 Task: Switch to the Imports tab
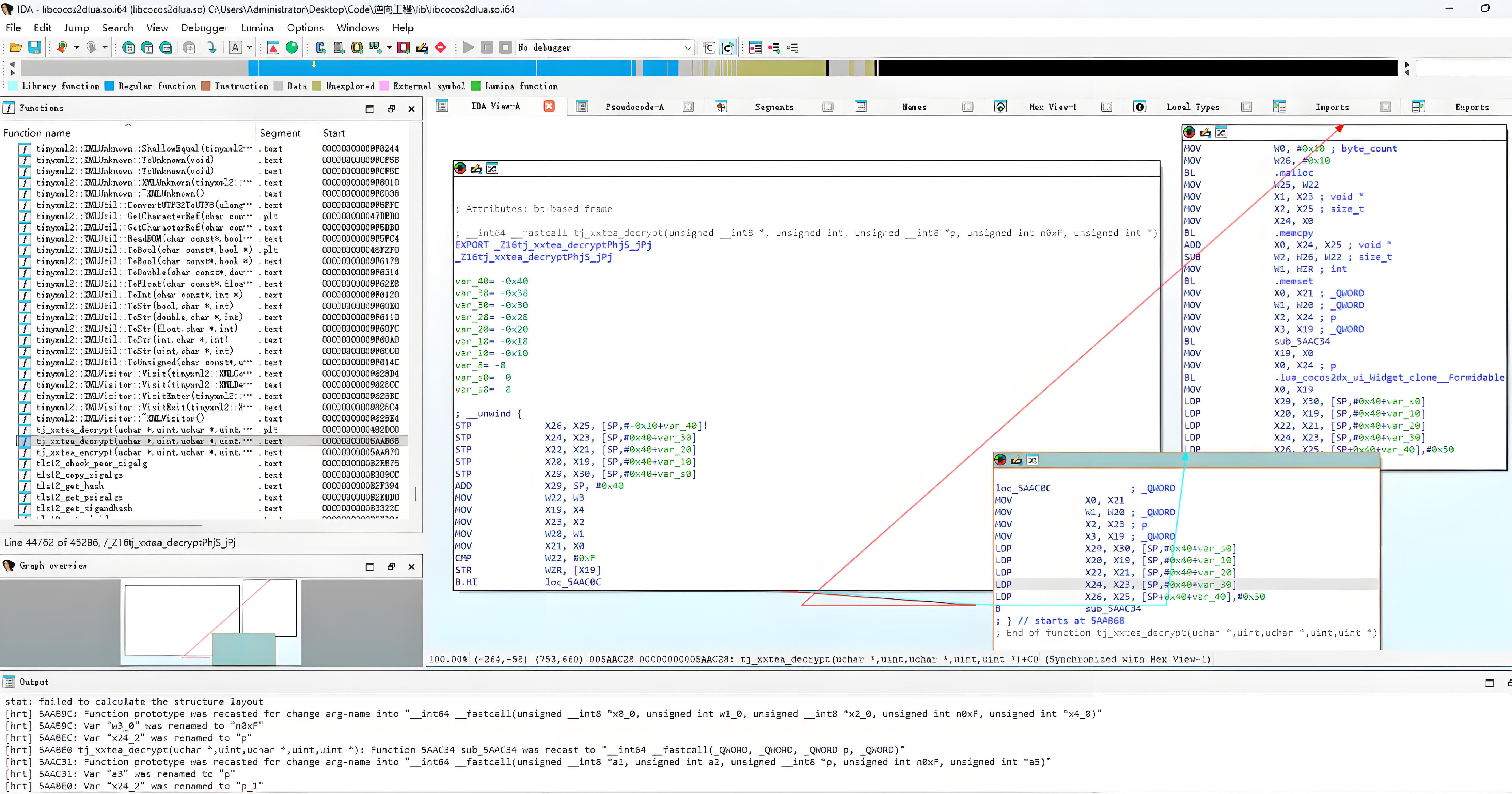pos(1332,107)
